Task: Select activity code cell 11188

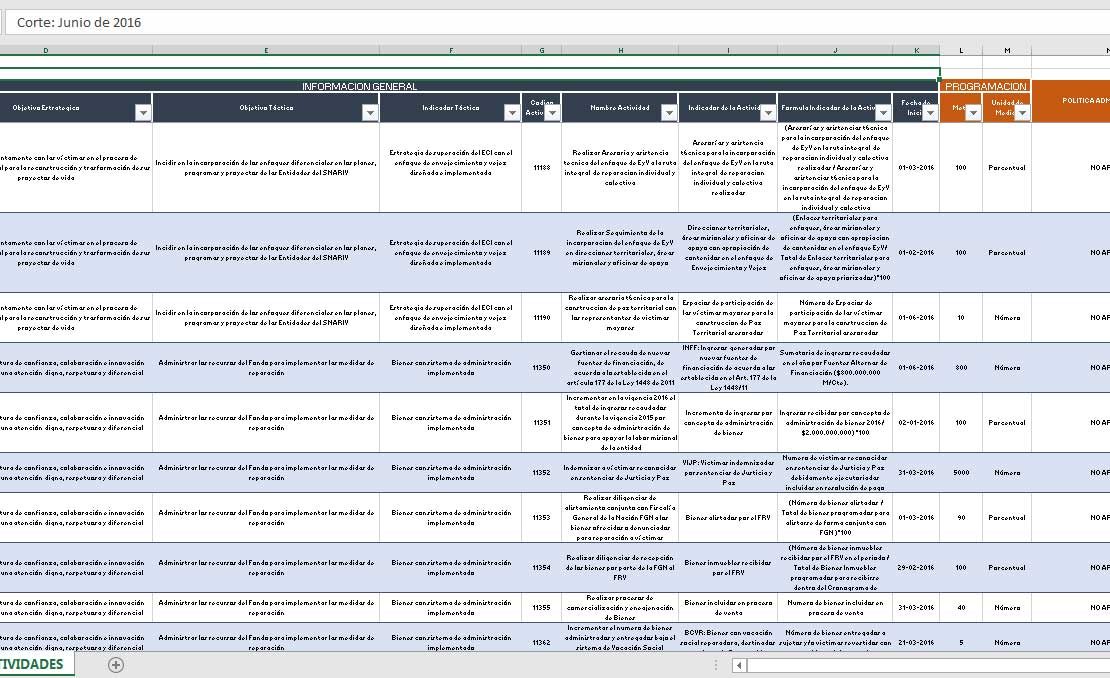Action: pyautogui.click(x=542, y=168)
